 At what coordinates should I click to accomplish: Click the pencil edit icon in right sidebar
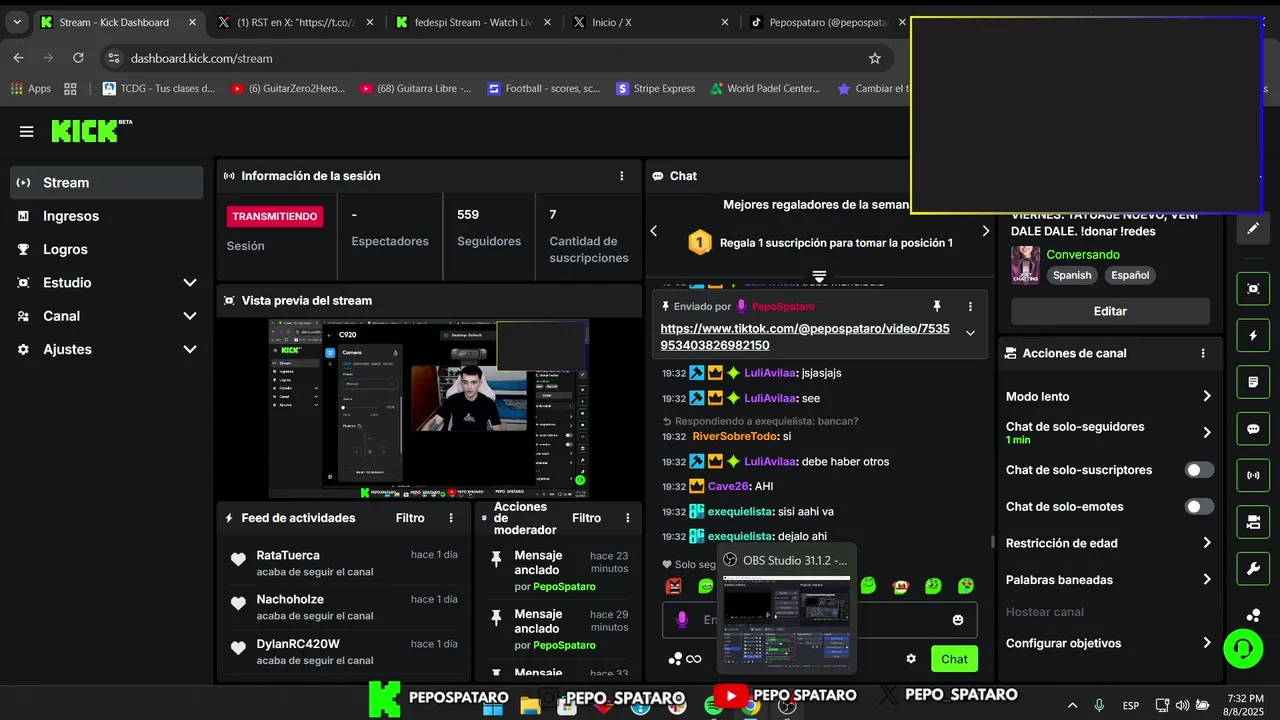[x=1253, y=228]
